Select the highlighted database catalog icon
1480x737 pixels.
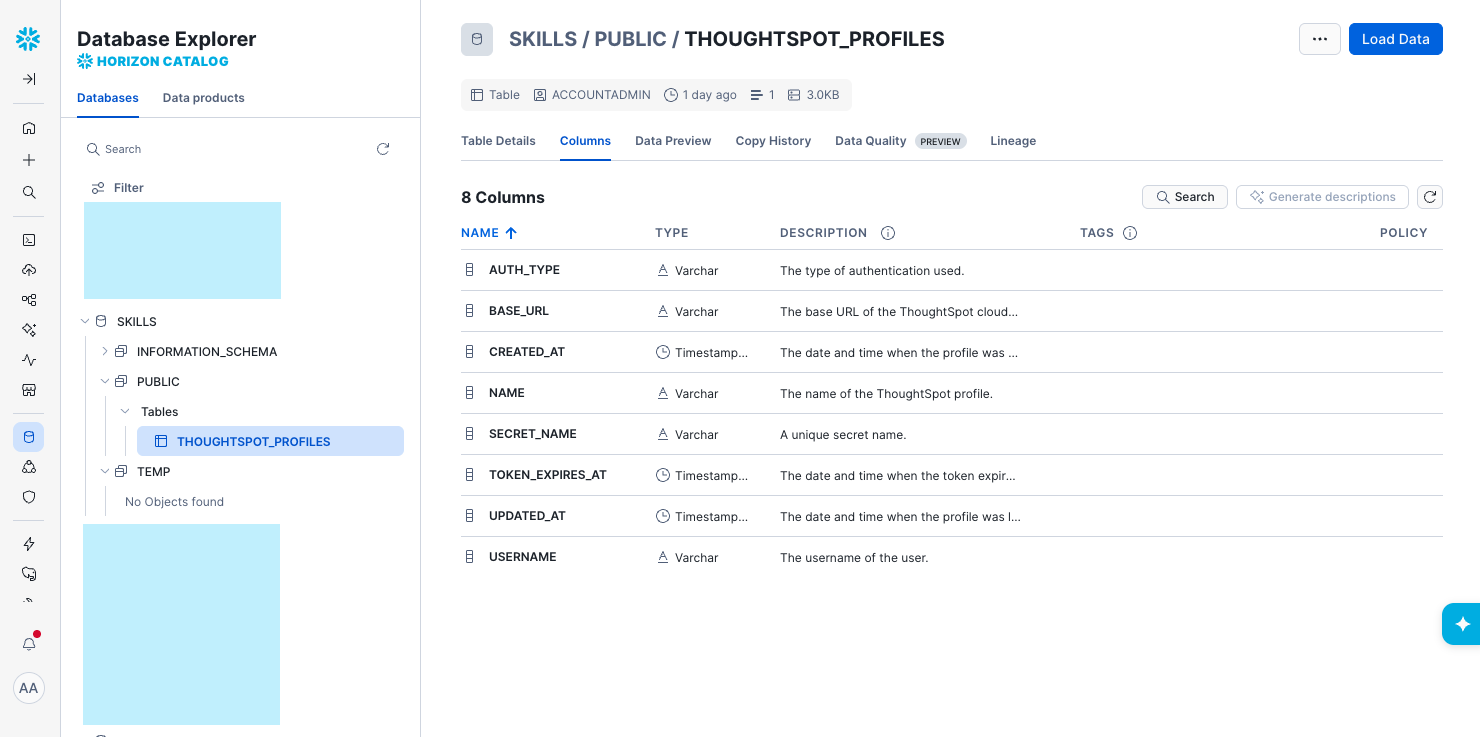pos(29,437)
